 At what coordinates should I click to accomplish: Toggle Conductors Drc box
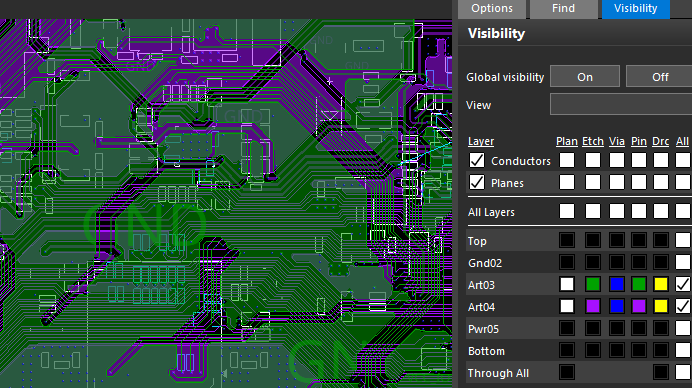pos(661,160)
